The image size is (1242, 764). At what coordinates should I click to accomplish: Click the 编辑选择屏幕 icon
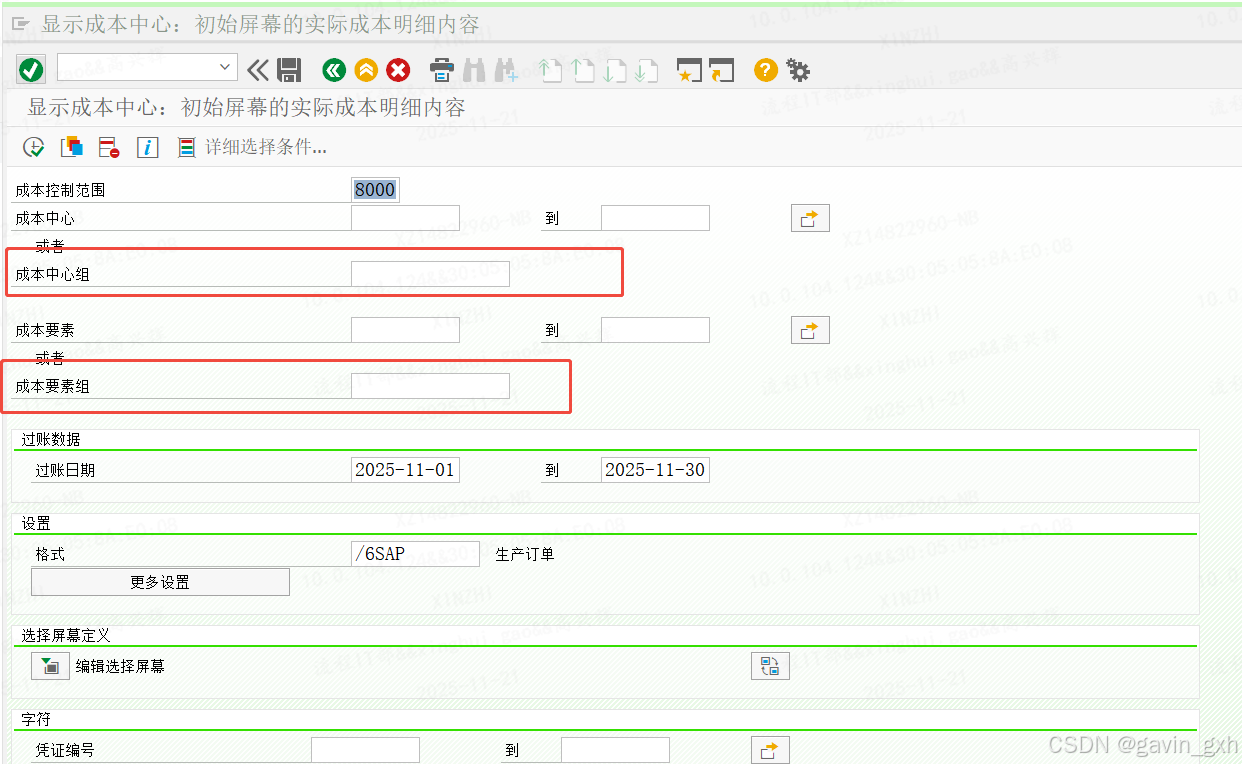tap(50, 665)
